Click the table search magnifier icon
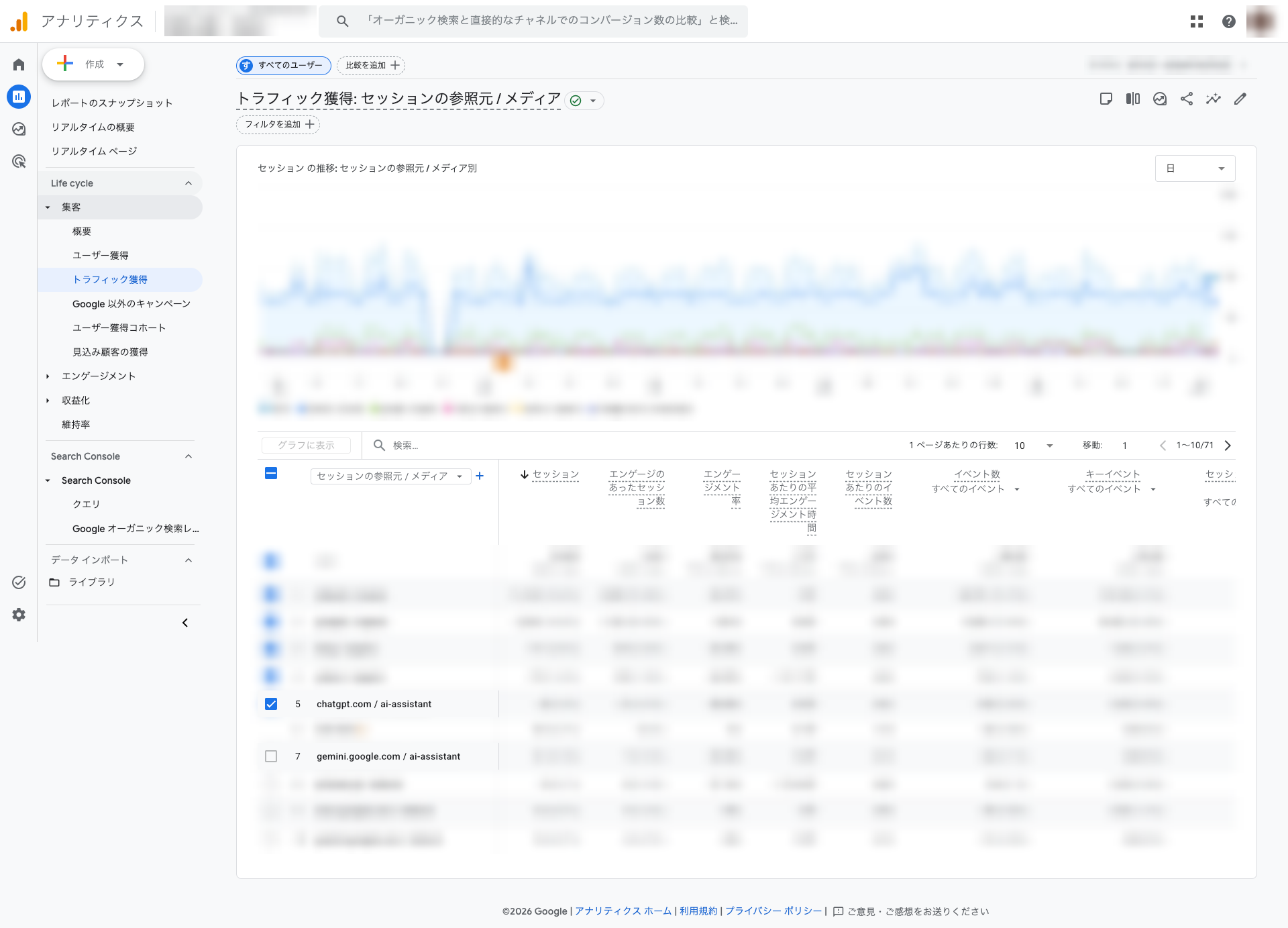1288x928 pixels. pos(379,445)
